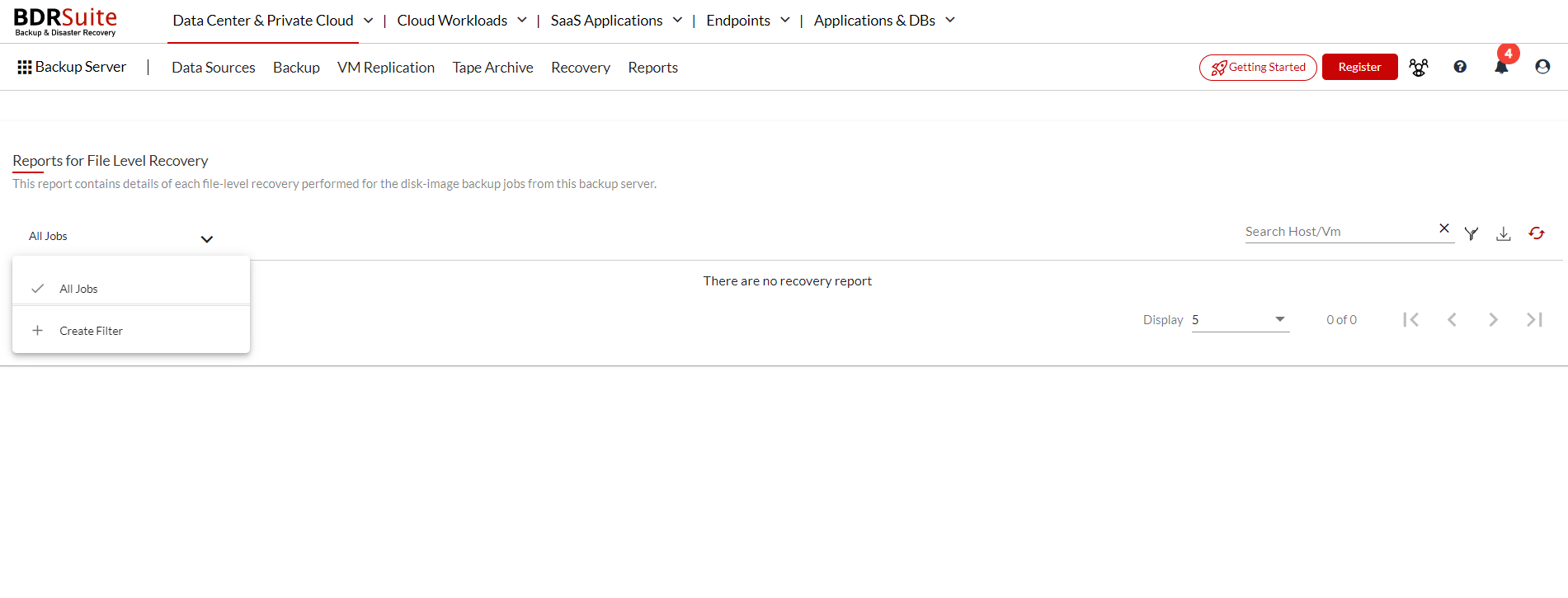The width and height of the screenshot is (1568, 598).
Task: Go to the last page arrow
Action: coord(1534,319)
